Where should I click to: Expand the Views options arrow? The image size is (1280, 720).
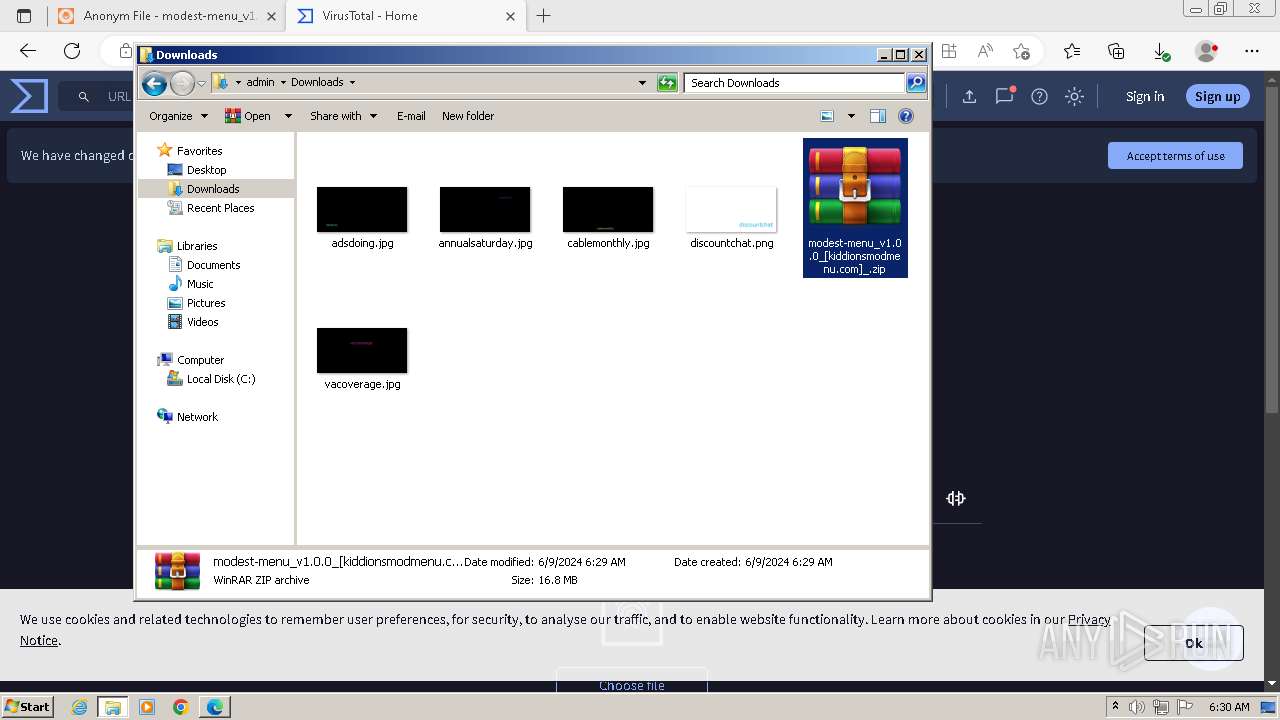851,116
